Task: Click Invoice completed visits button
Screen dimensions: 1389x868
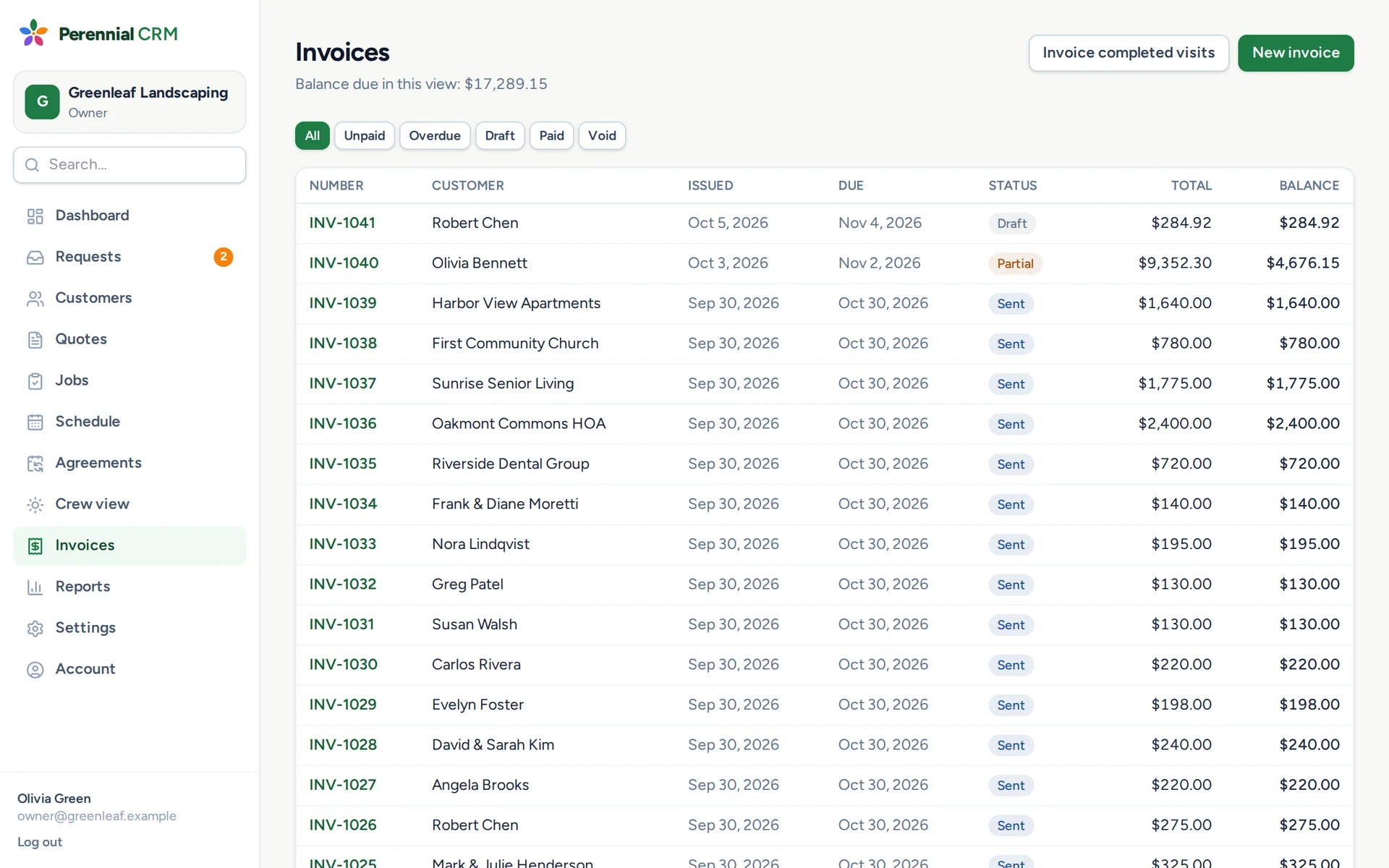Action: pos(1129,53)
